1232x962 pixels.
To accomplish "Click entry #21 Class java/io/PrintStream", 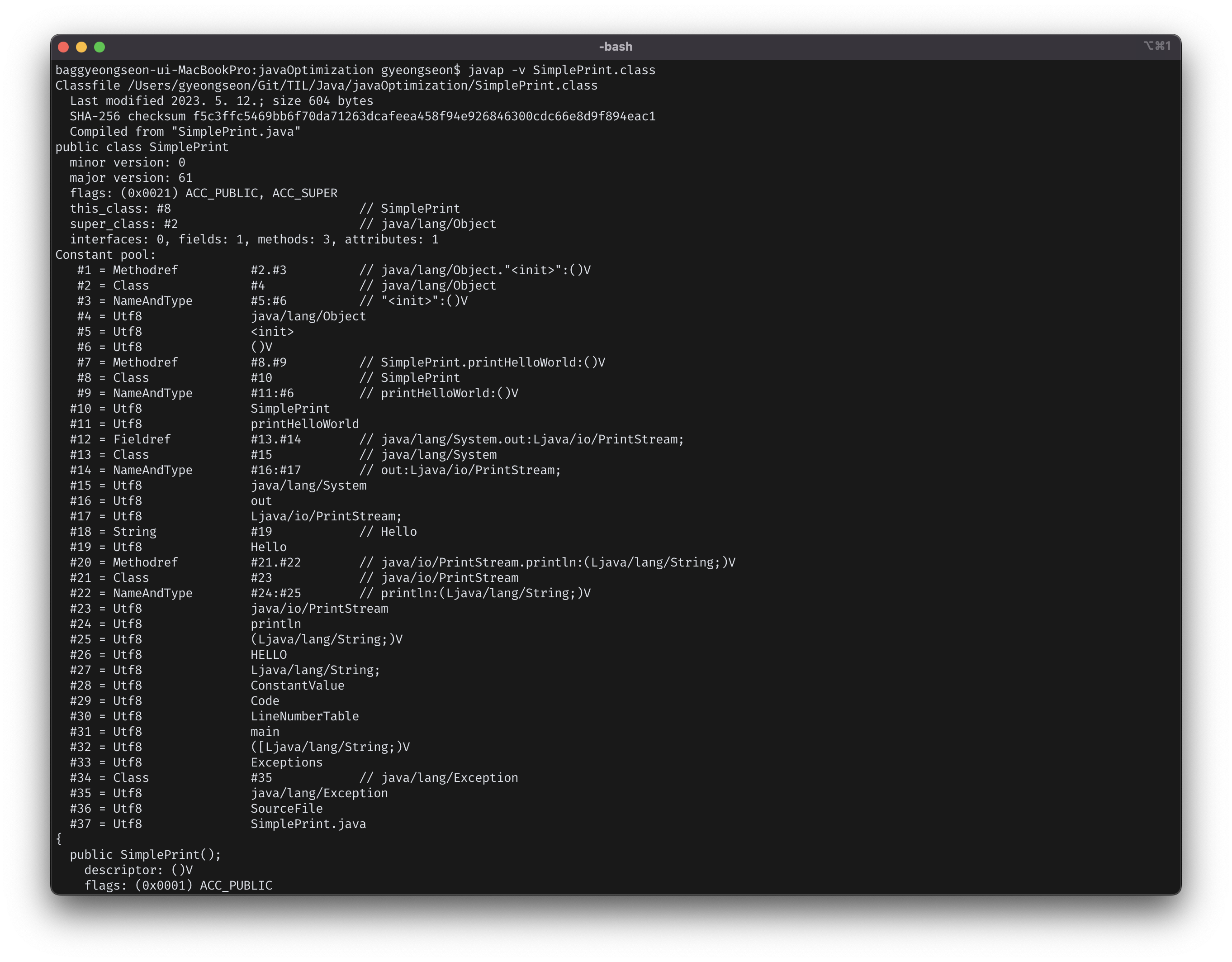I will point(294,578).
